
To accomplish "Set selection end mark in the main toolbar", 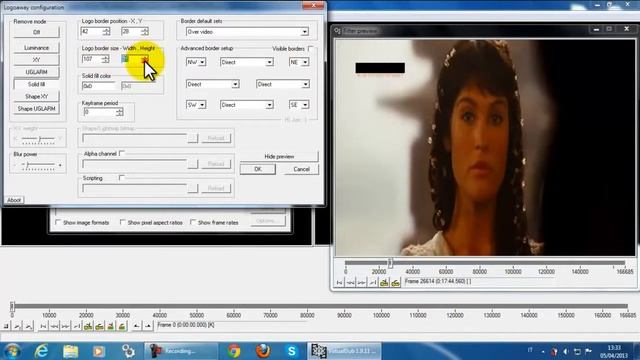I will pyautogui.click(x=148, y=326).
